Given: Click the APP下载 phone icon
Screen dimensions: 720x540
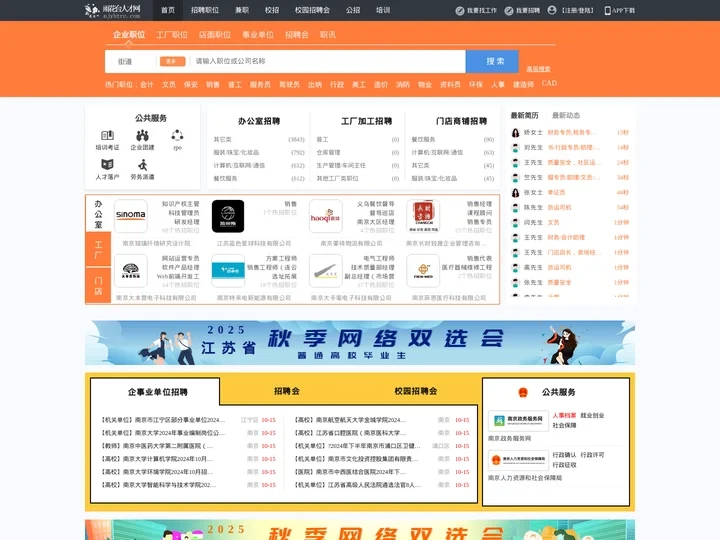Looking at the screenshot, I should (608, 11).
